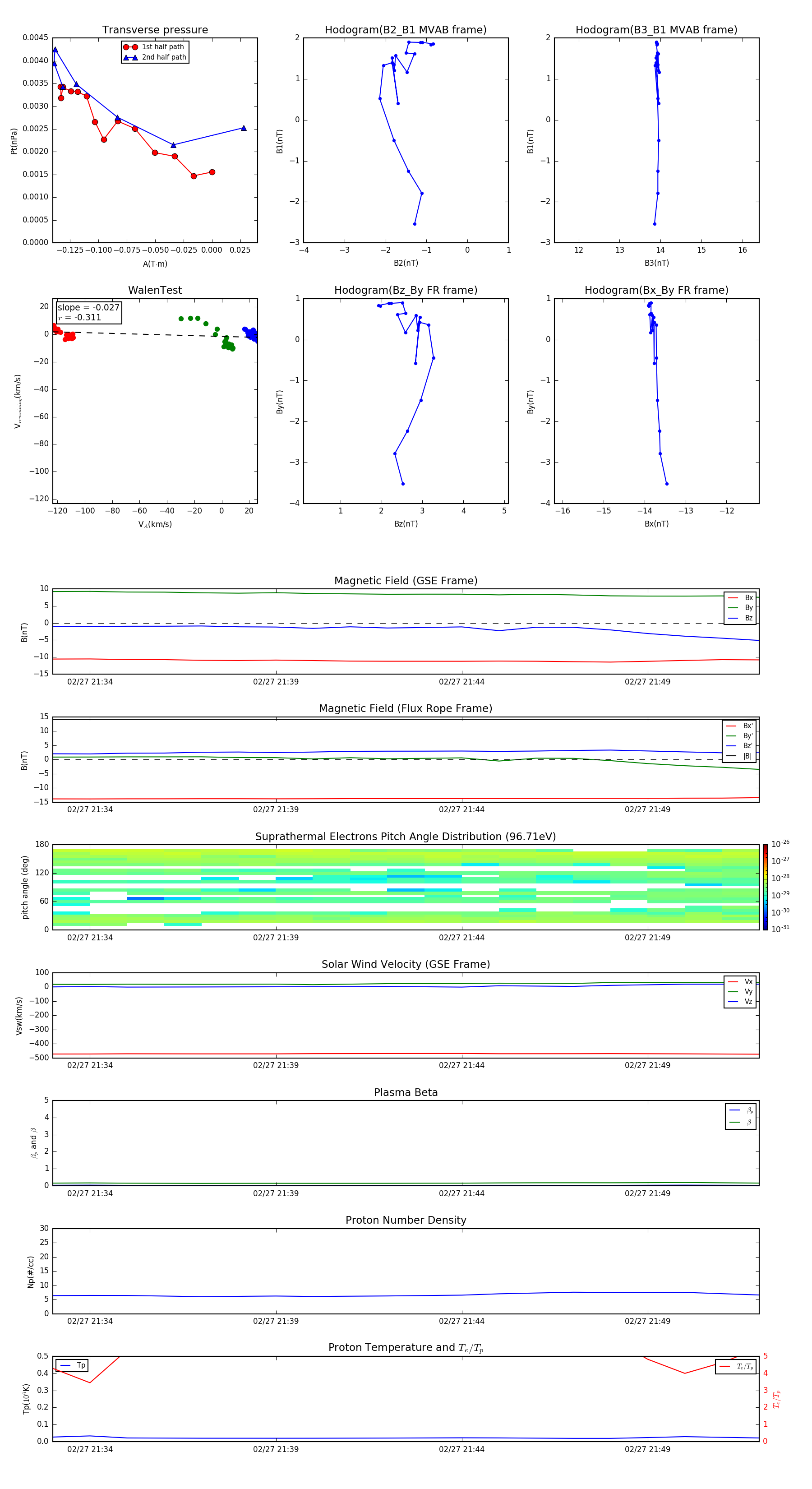Image resolution: width=812 pixels, height=1489 pixels.
Task: Click the Hodogram(Bx_By FR frame) title
Action: click(x=656, y=290)
